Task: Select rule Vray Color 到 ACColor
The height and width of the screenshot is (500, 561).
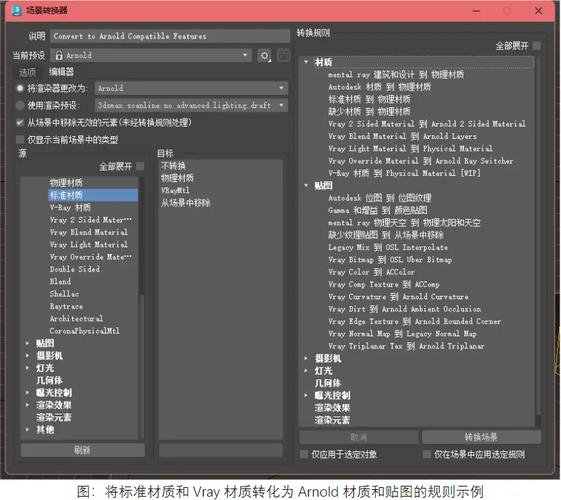Action: (x=371, y=272)
